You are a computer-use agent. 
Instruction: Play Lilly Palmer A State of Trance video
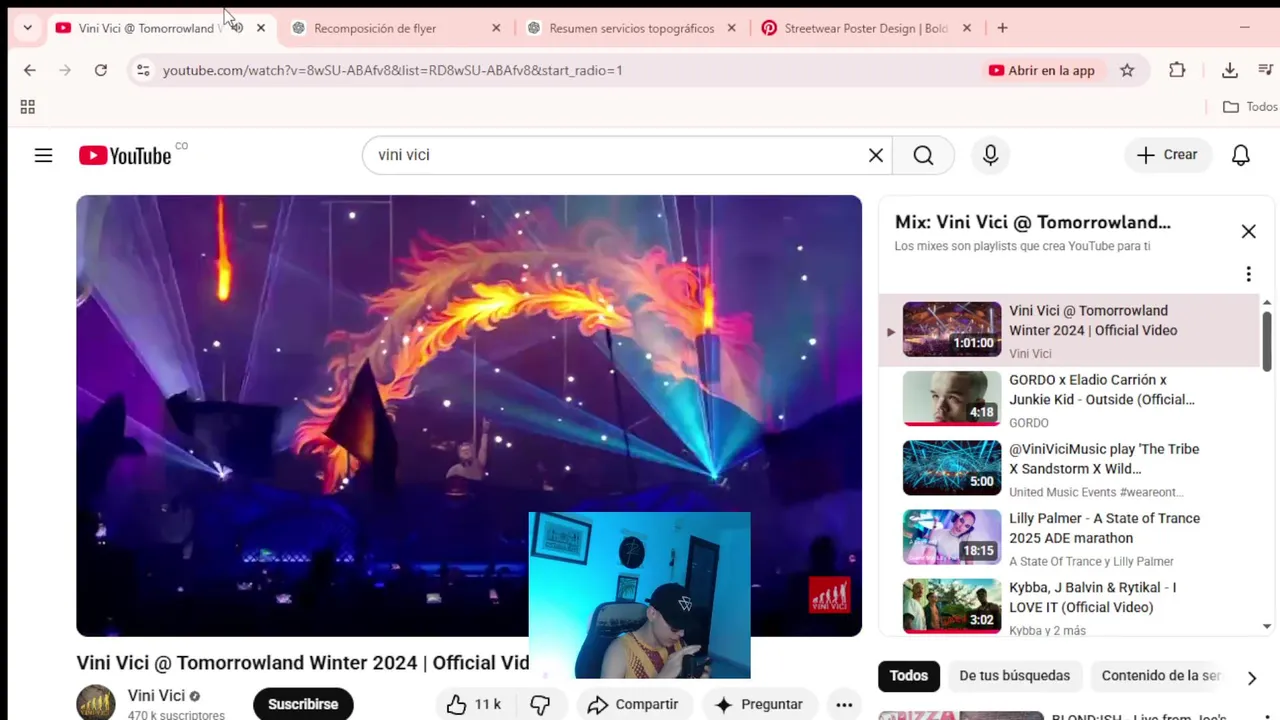point(1070,538)
